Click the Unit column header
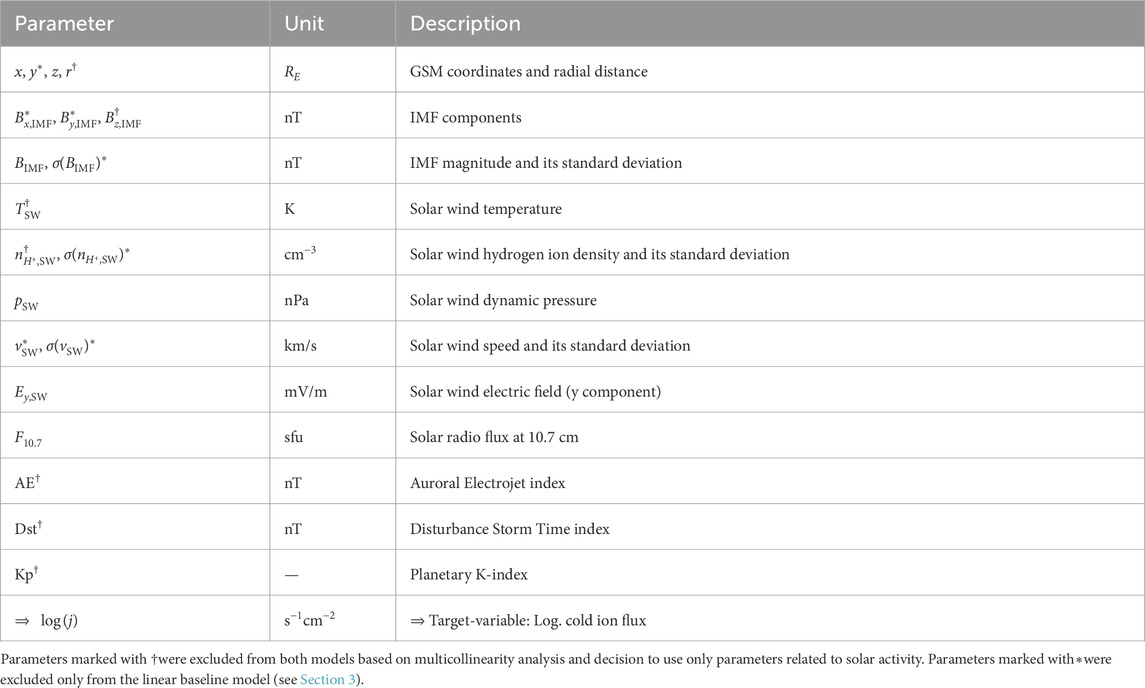This screenshot has width=1145, height=688. tap(304, 23)
